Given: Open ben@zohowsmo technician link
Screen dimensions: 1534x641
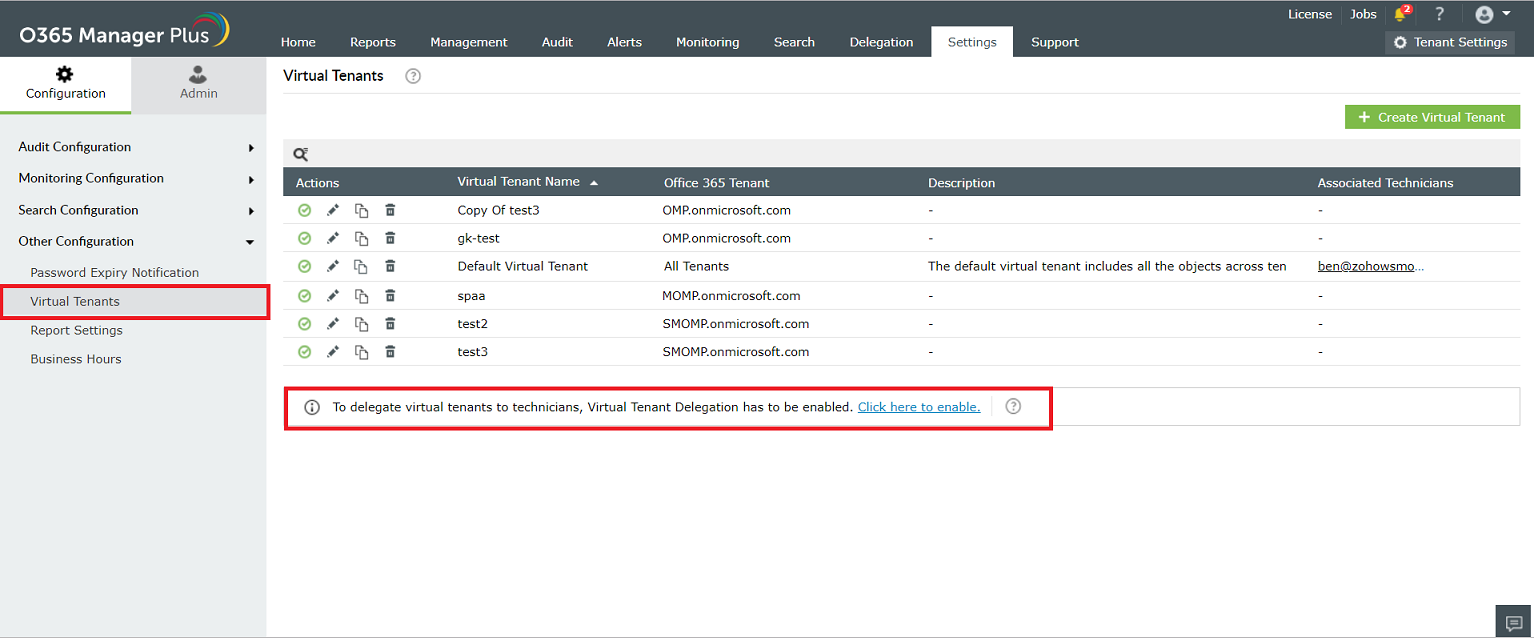Looking at the screenshot, I should [1371, 266].
